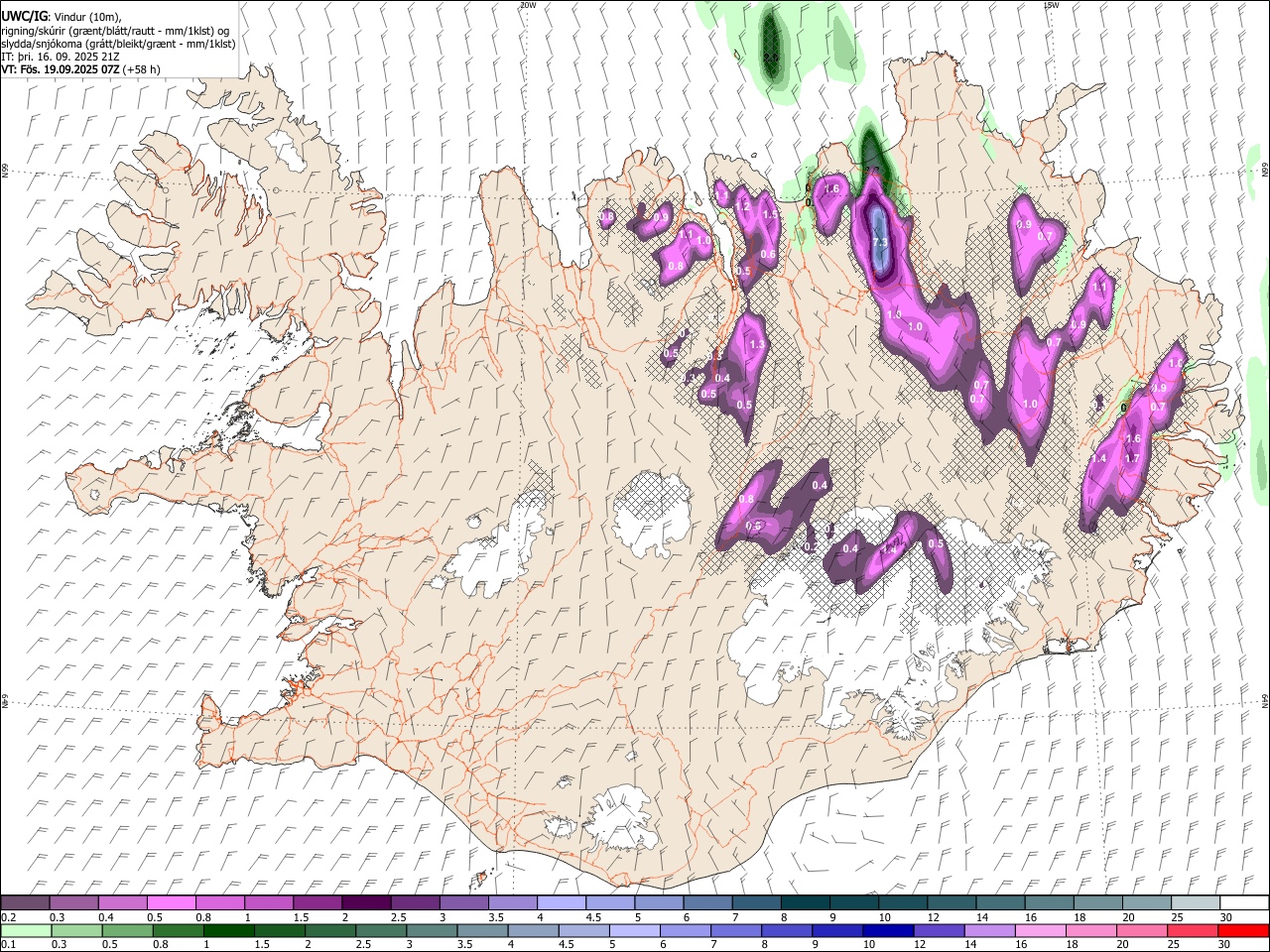Select the bright pink snow swatch between 0.5 and 0.8
The image size is (1270, 952).
coord(172,902)
